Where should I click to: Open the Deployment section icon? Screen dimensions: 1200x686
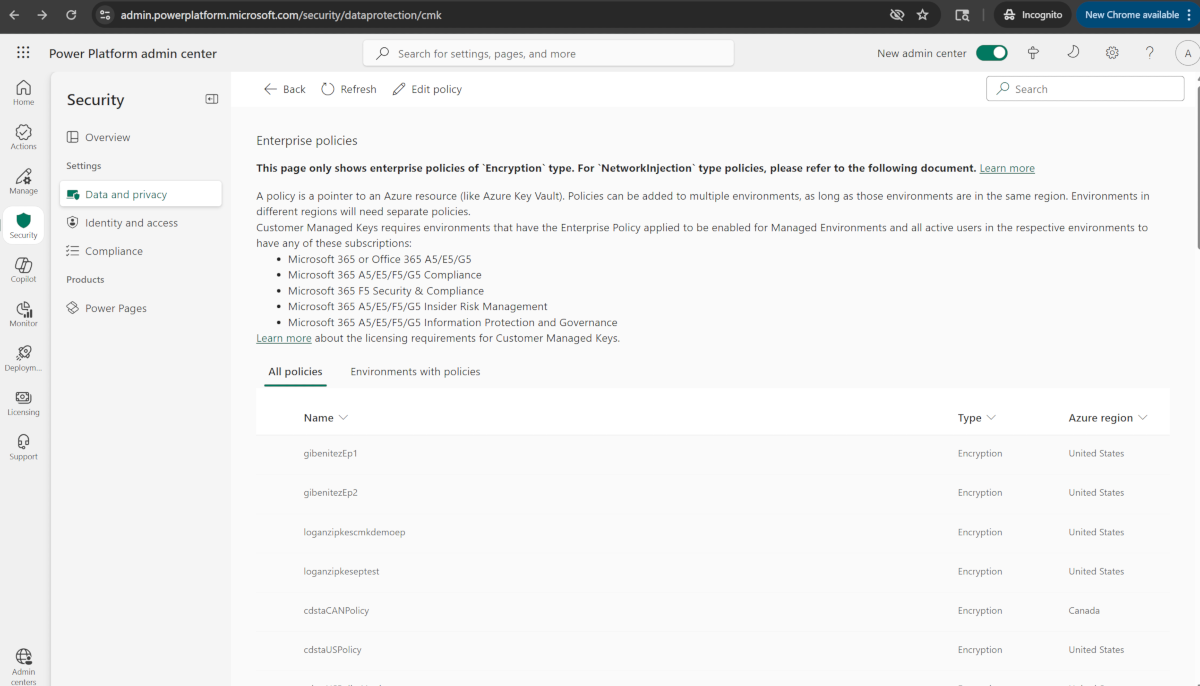[x=22, y=356]
